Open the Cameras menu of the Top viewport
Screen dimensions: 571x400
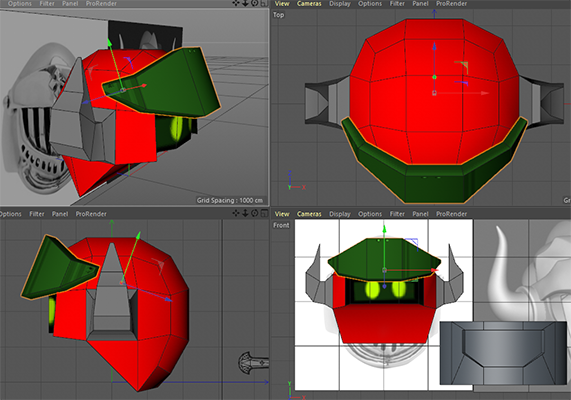(309, 4)
